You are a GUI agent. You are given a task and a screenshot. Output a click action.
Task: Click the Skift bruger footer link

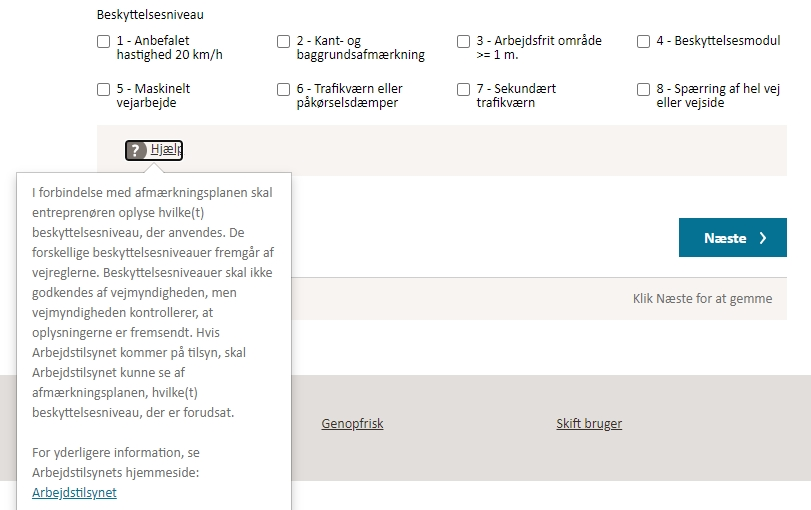coord(589,424)
